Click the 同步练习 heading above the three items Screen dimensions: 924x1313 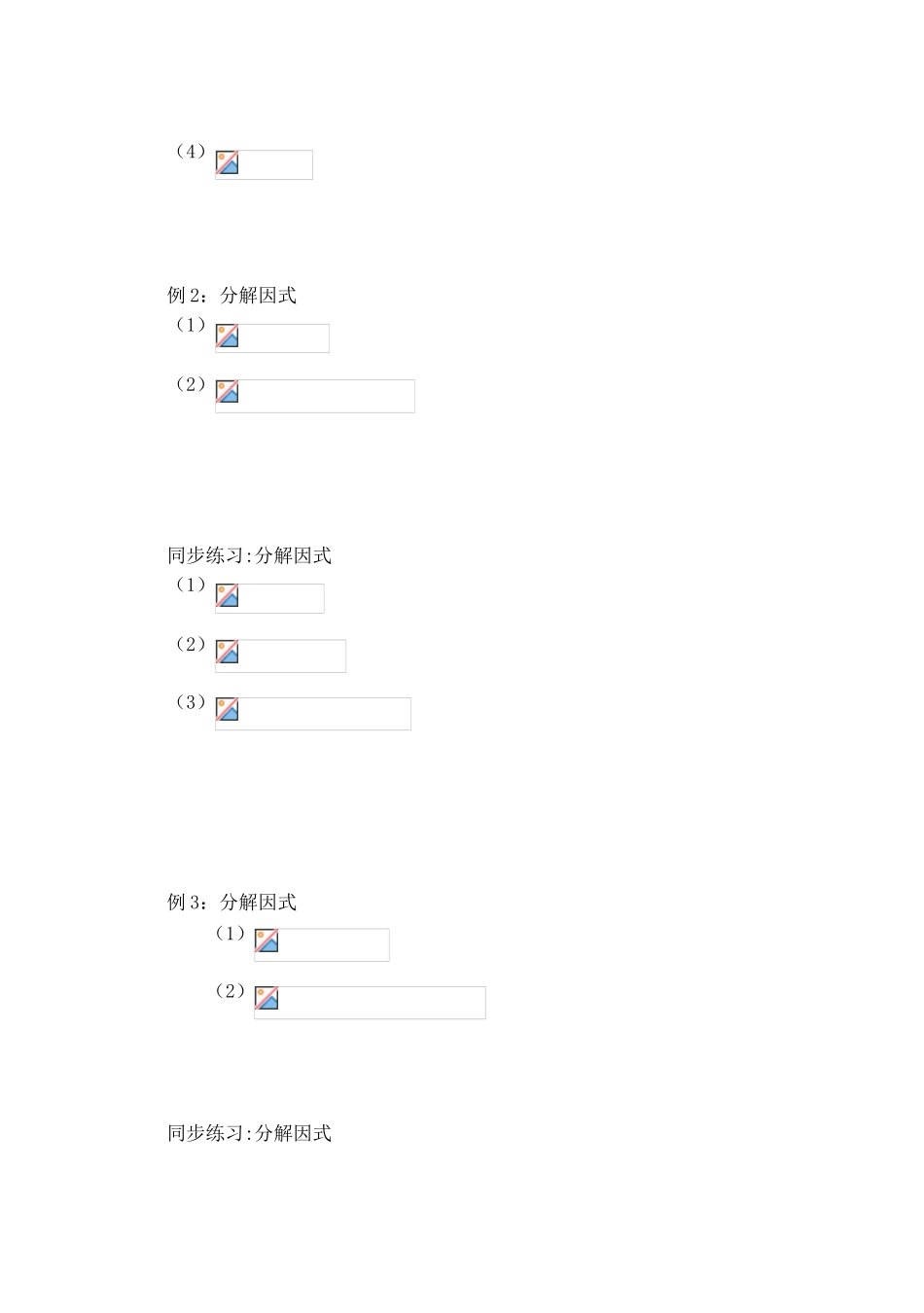click(249, 555)
